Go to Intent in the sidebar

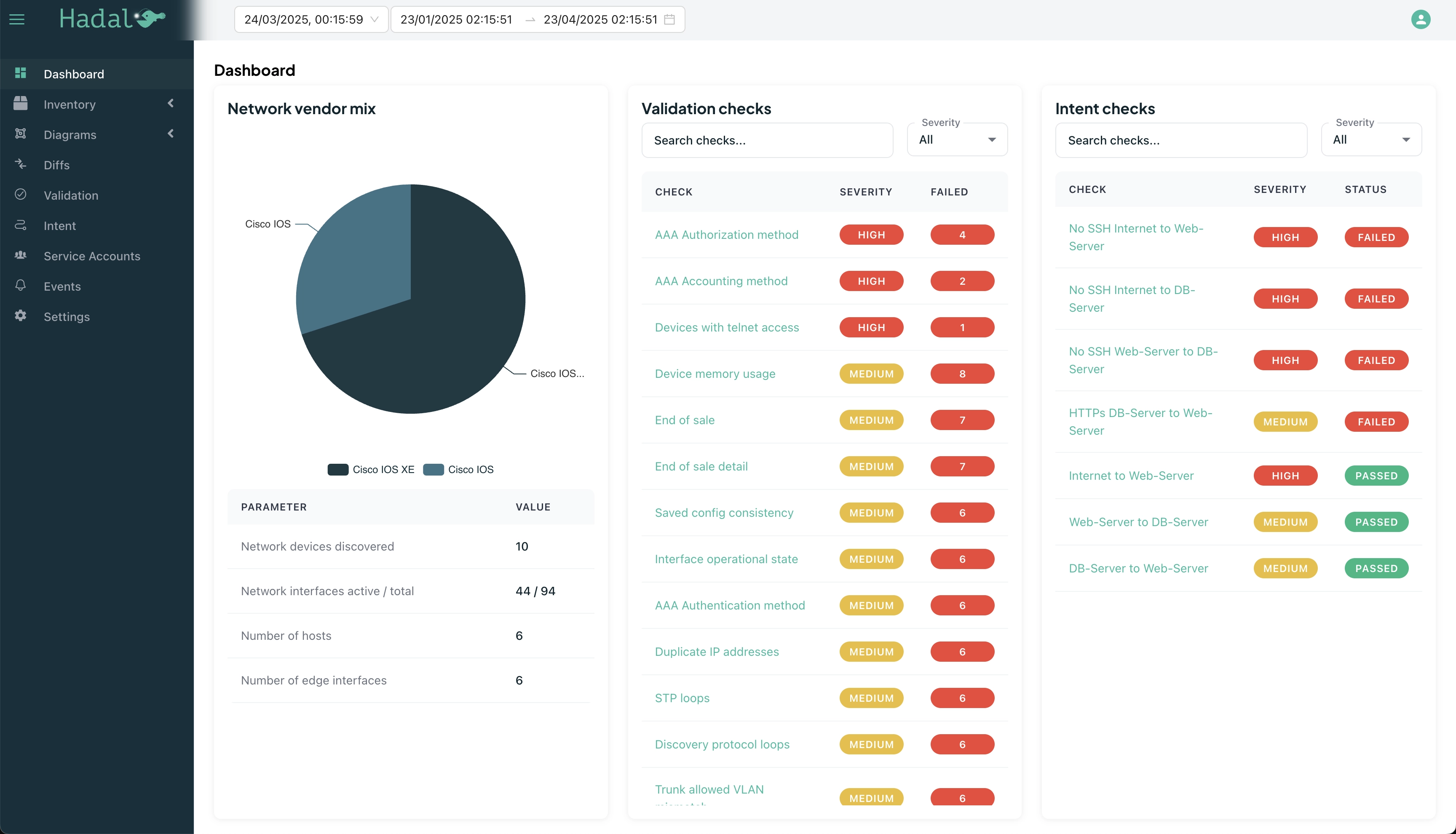(x=59, y=226)
